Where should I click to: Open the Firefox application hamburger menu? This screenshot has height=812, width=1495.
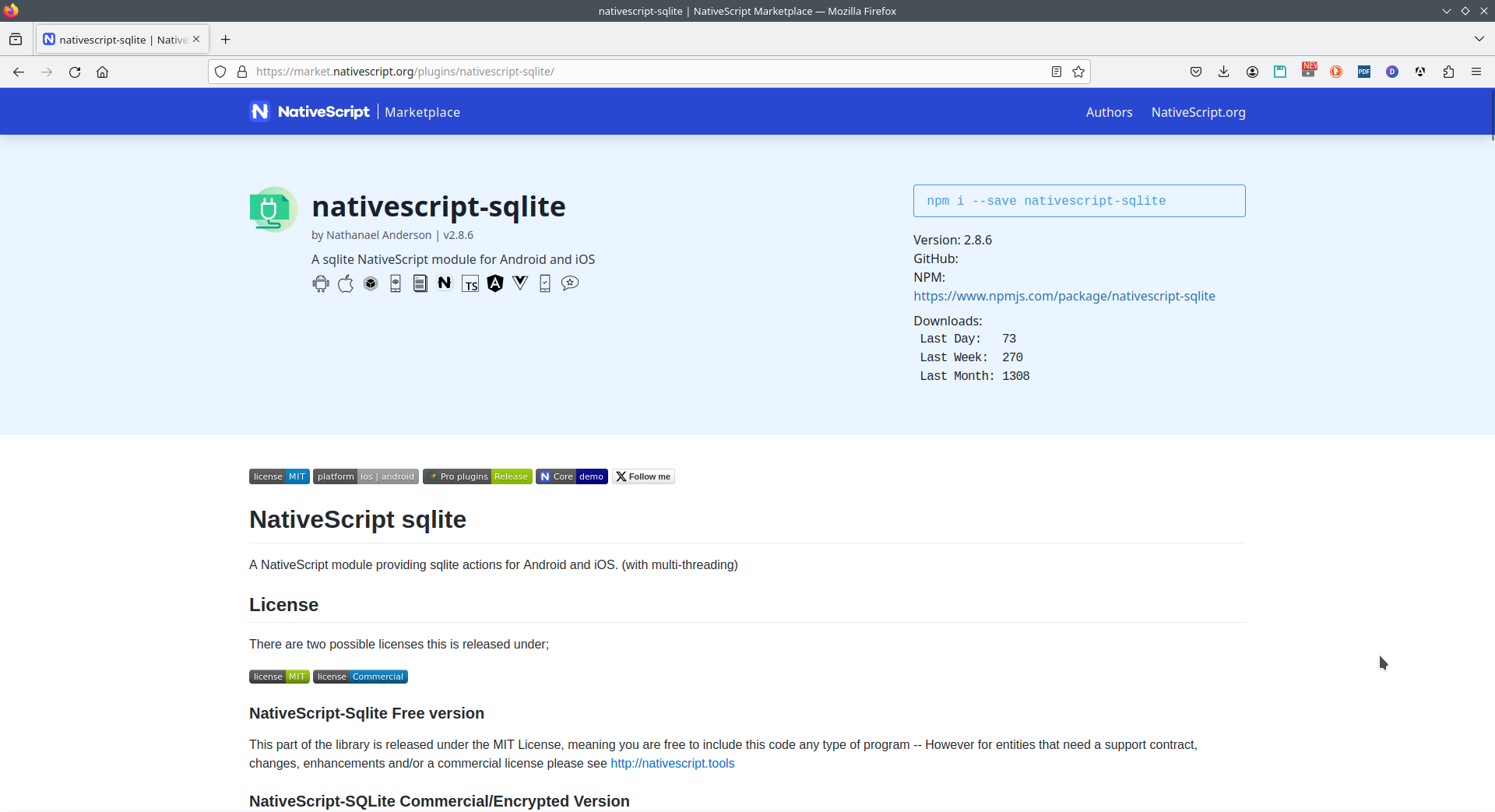(1476, 72)
